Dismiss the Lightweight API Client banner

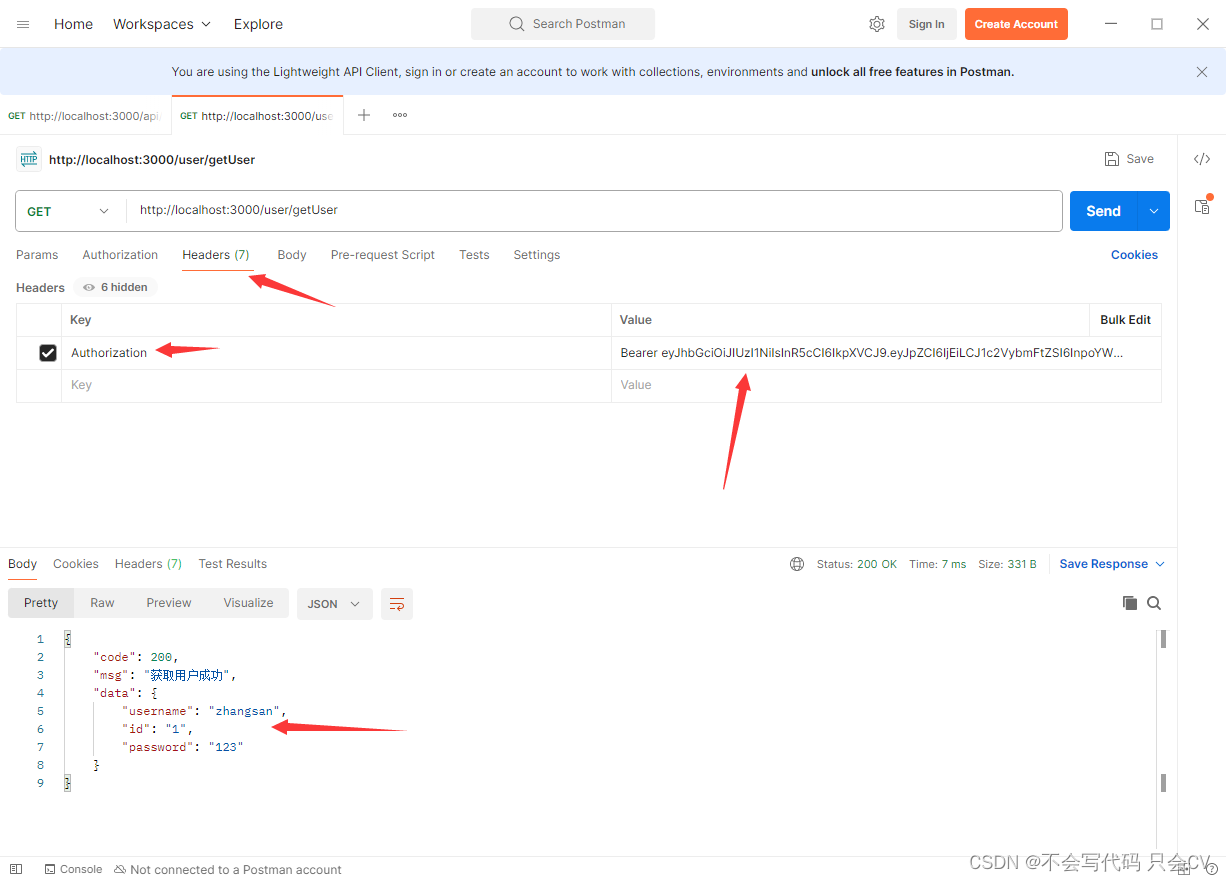point(1202,72)
